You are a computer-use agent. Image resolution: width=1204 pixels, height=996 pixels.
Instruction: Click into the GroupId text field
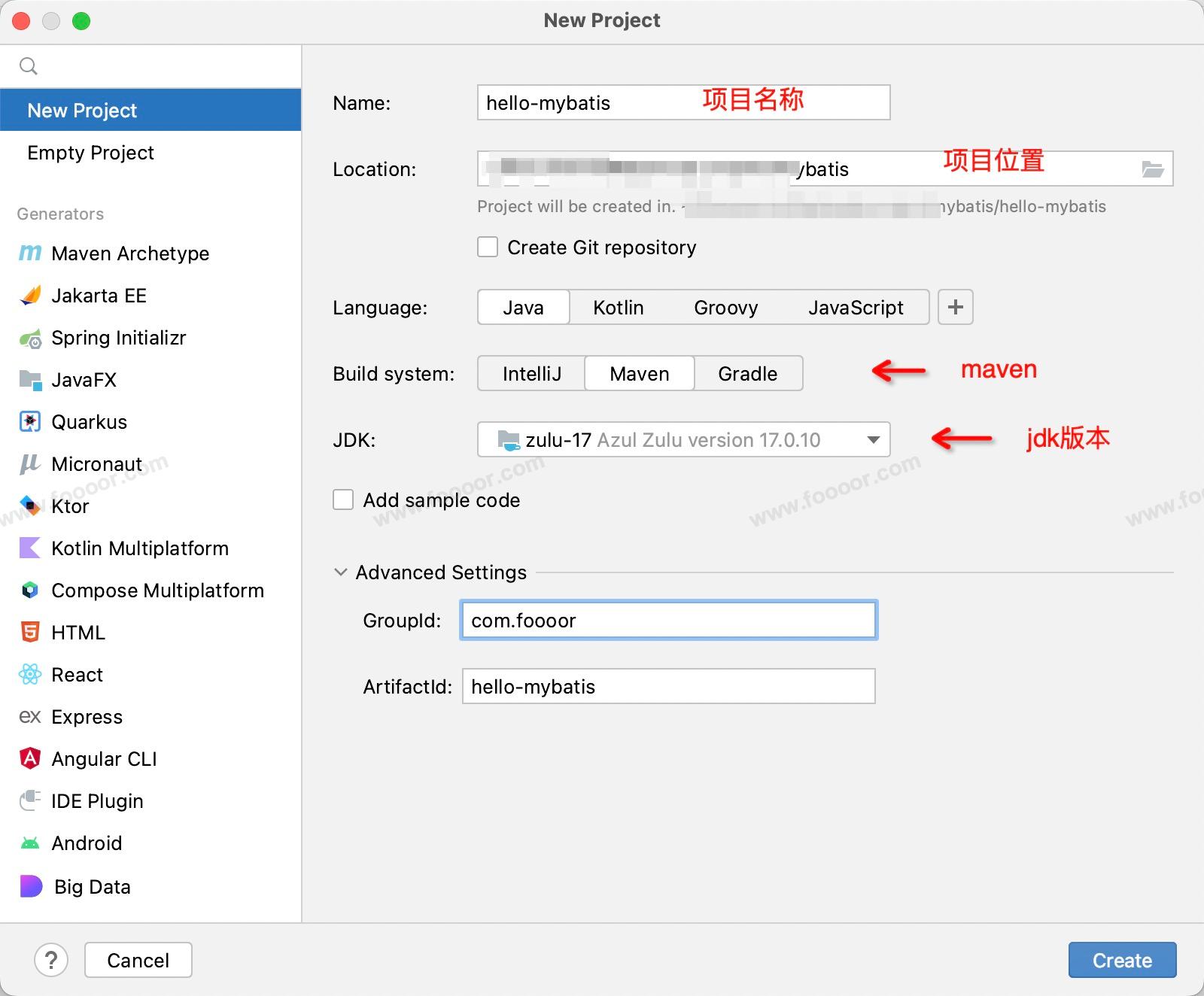tap(668, 621)
